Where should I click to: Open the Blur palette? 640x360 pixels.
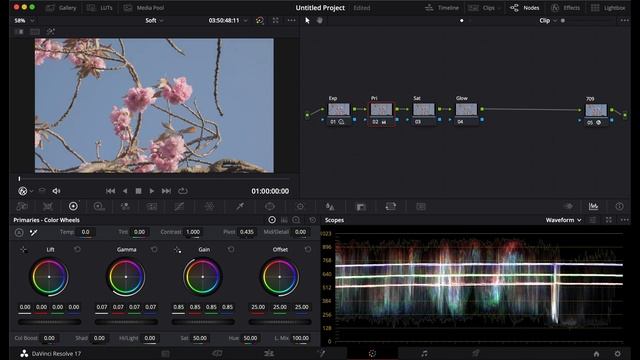pyautogui.click(x=330, y=207)
